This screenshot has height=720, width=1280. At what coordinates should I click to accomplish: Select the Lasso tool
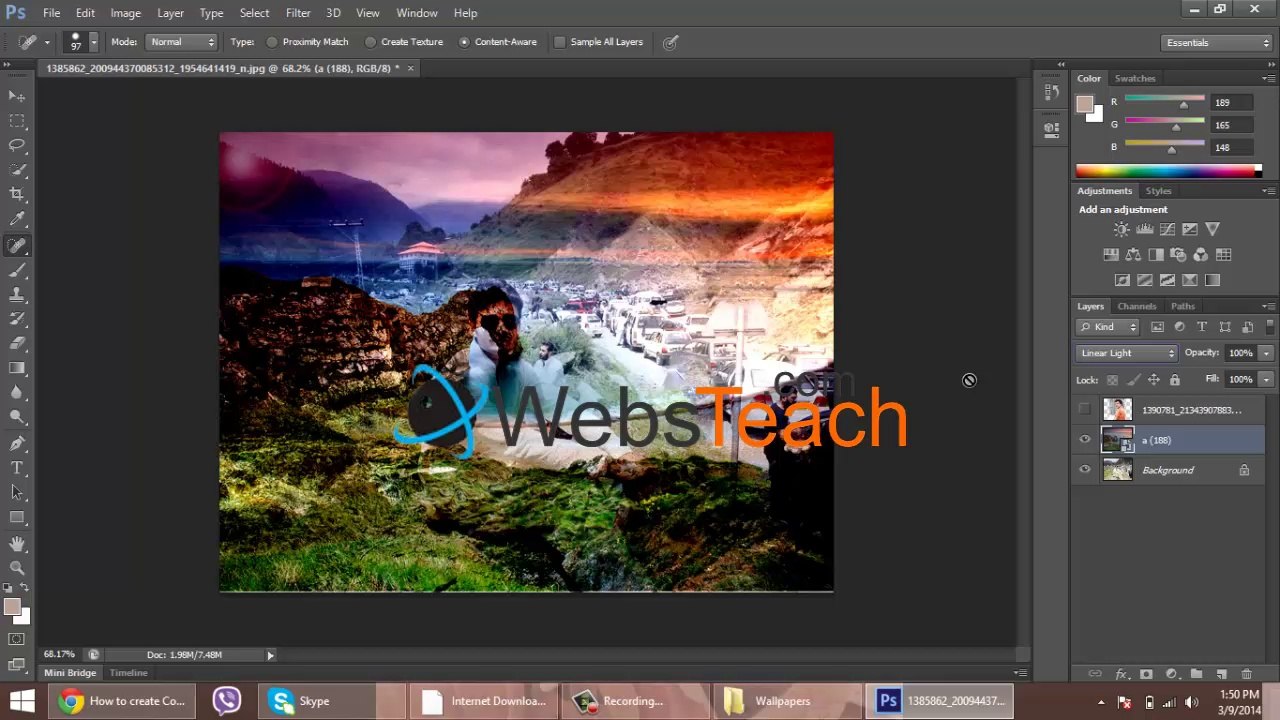tap(17, 145)
